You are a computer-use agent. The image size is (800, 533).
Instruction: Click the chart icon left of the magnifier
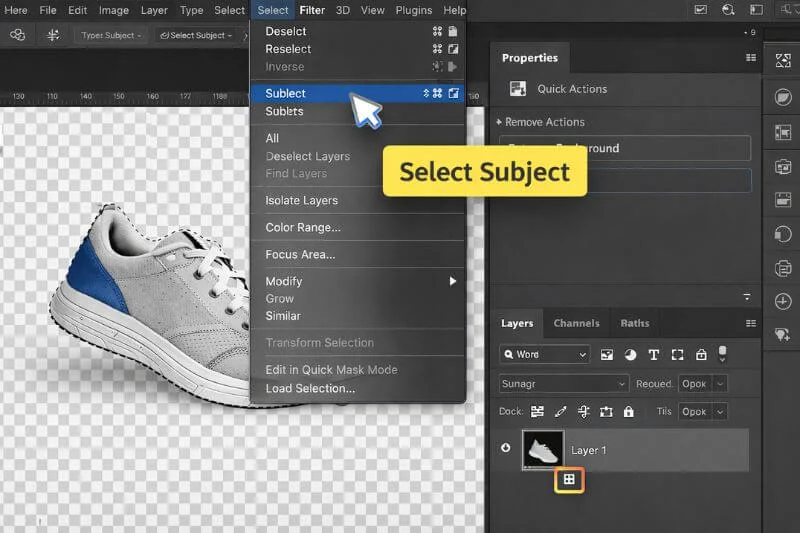[x=701, y=10]
